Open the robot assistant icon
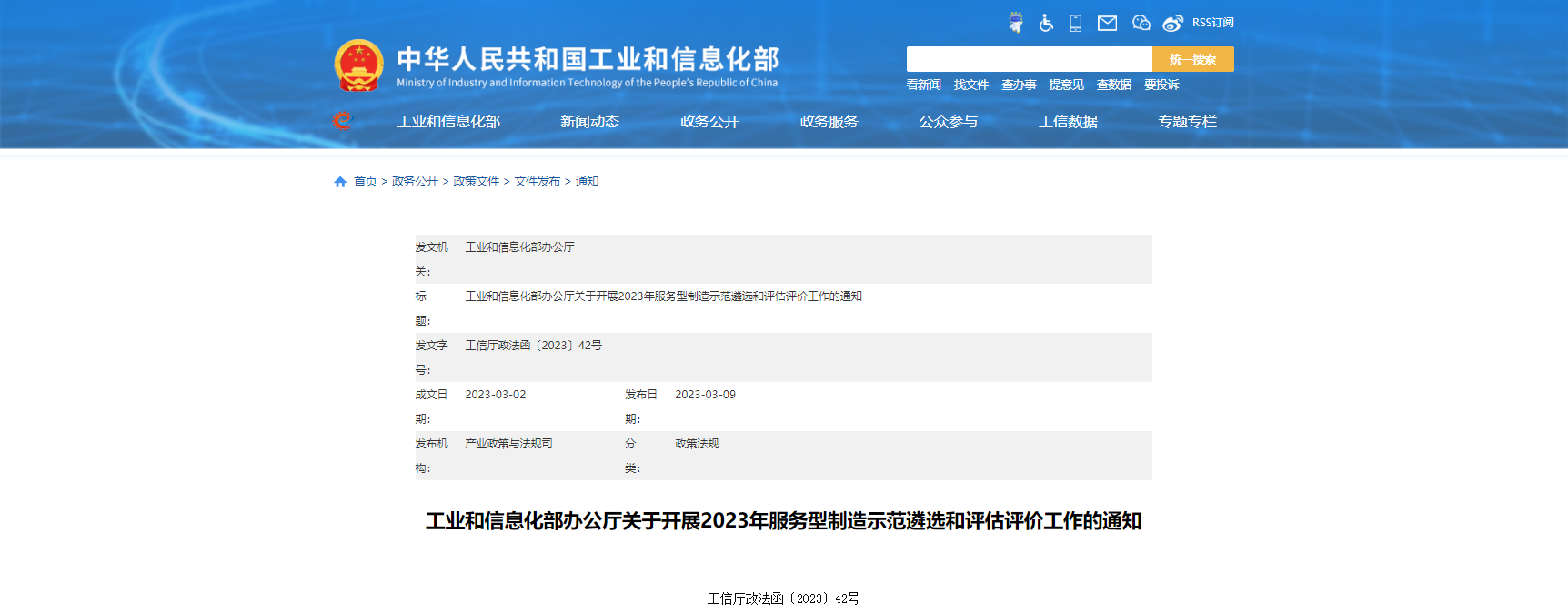 (x=1016, y=23)
